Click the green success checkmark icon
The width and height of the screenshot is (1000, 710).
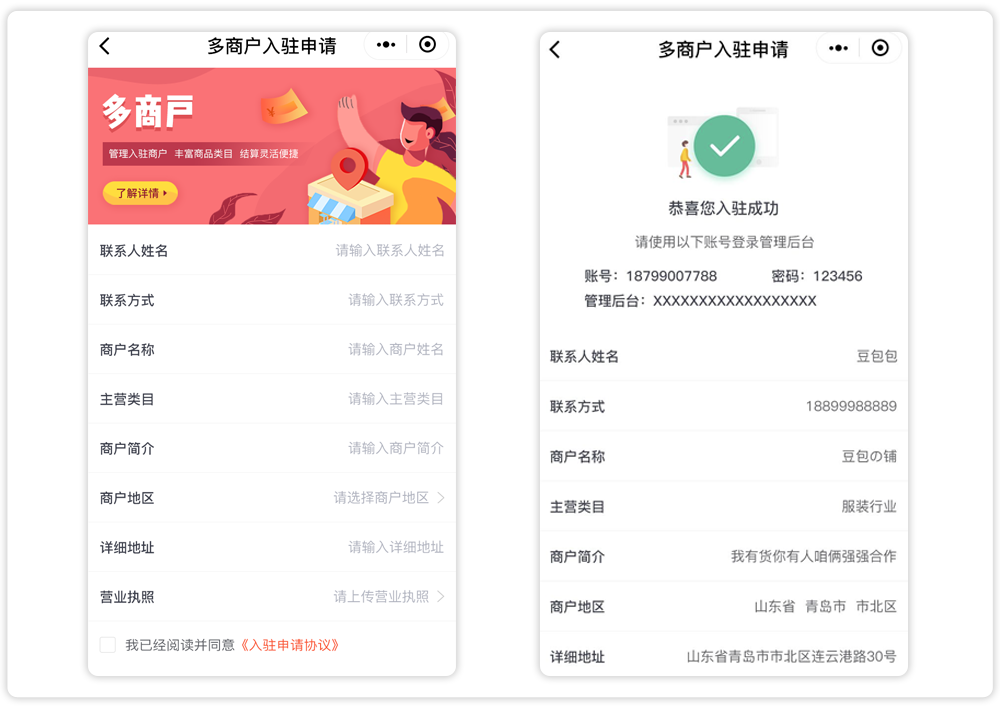[x=724, y=146]
